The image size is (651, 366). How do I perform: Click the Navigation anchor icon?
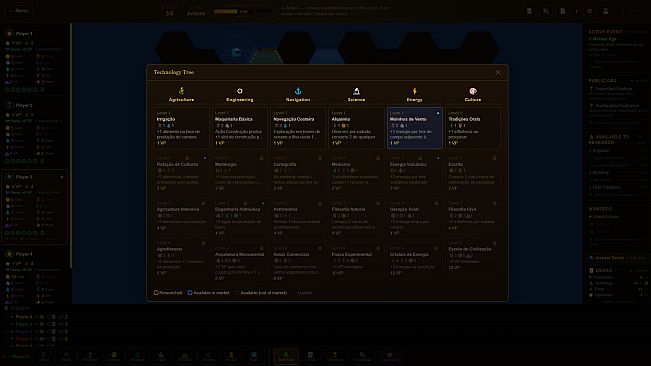point(298,91)
